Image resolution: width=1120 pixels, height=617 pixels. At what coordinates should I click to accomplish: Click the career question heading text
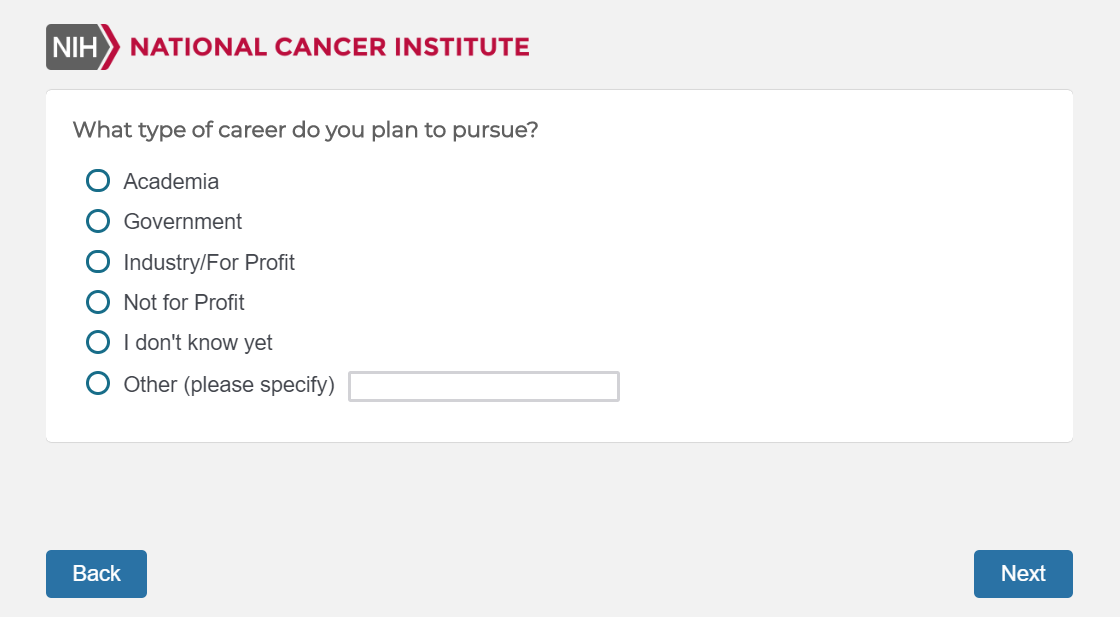pos(306,130)
